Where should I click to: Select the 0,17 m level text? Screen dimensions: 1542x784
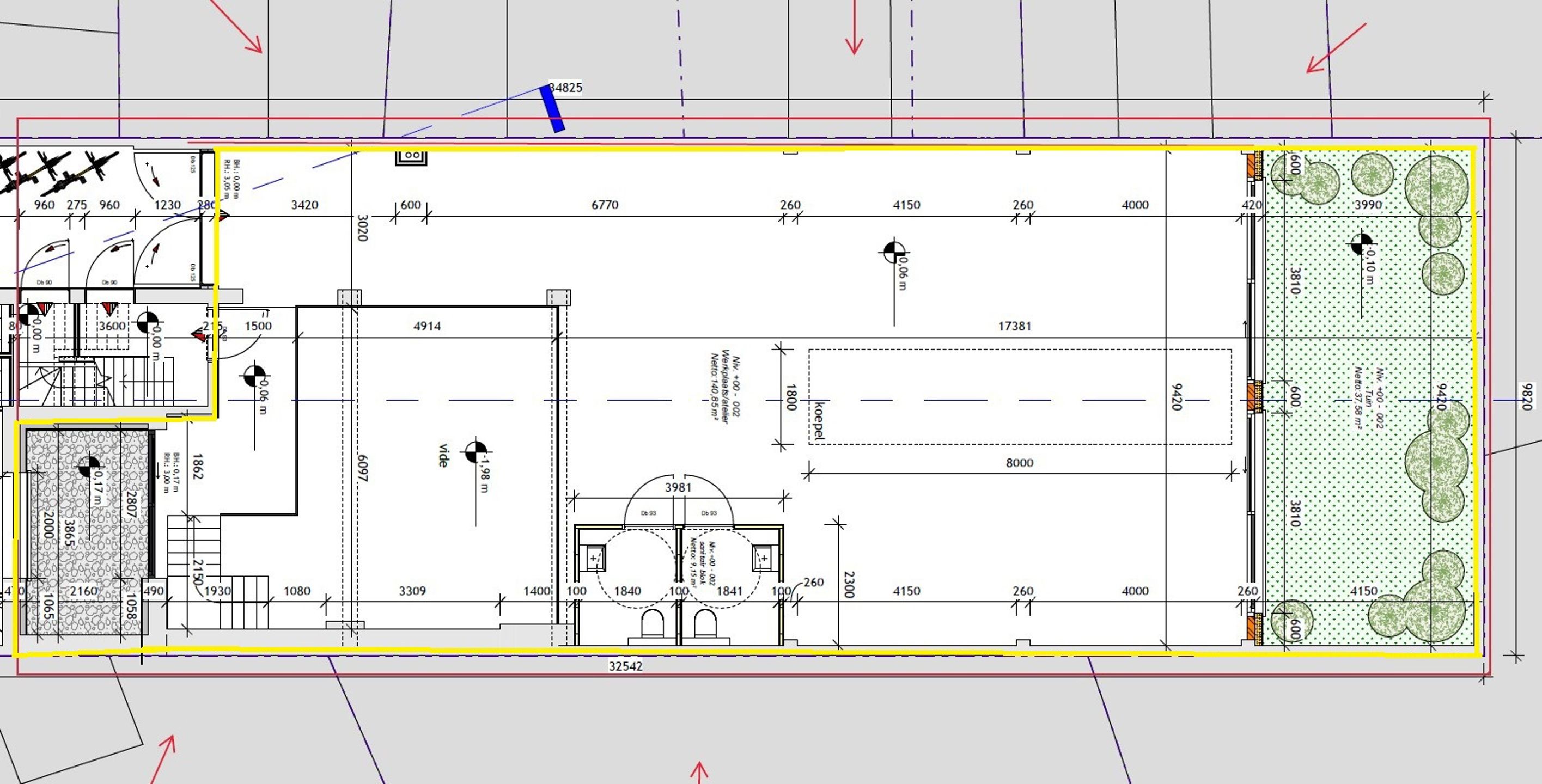[98, 487]
